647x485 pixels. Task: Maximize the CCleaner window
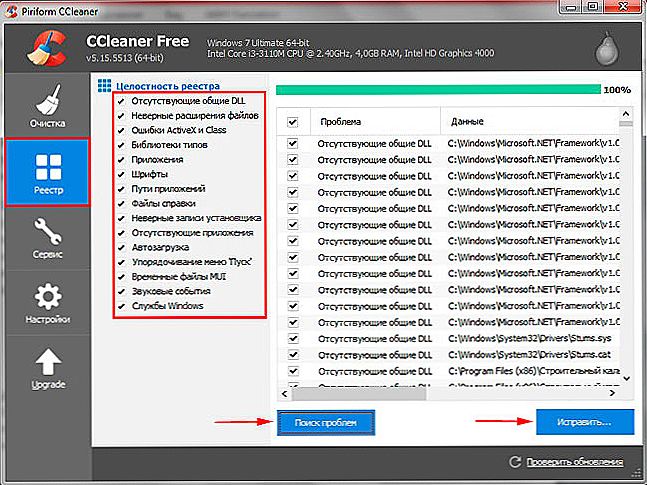(592, 6)
